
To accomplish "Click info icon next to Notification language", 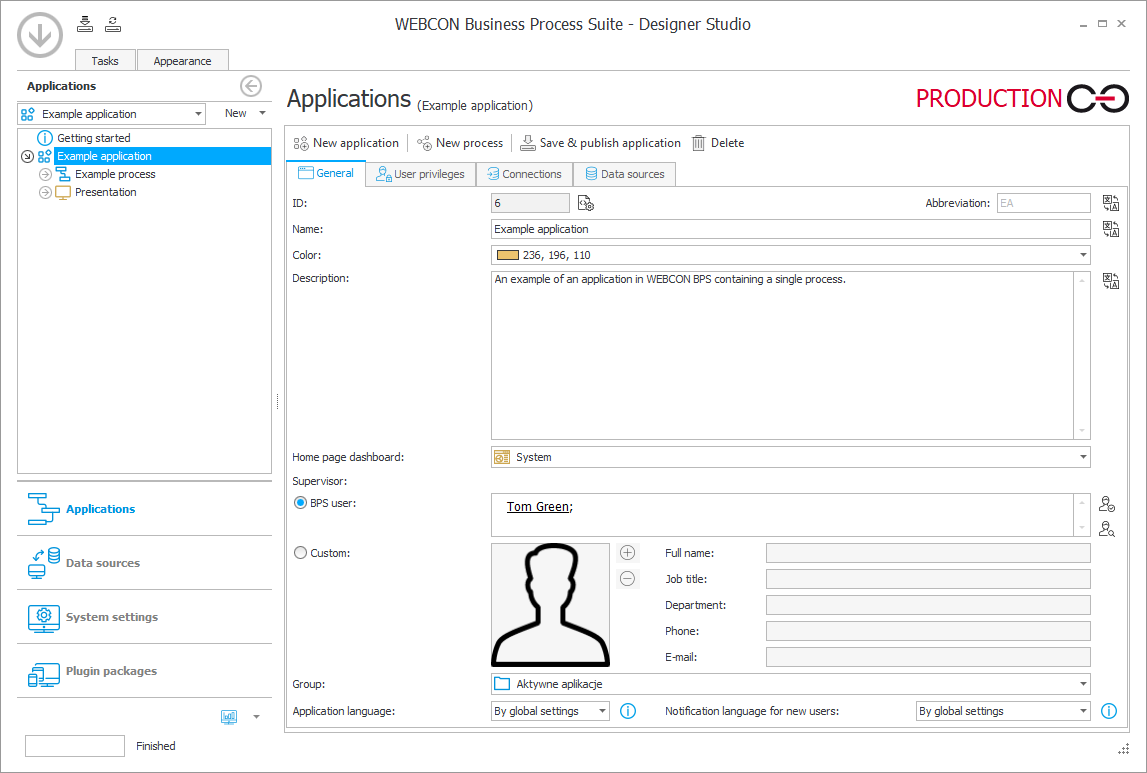I will [1109, 711].
